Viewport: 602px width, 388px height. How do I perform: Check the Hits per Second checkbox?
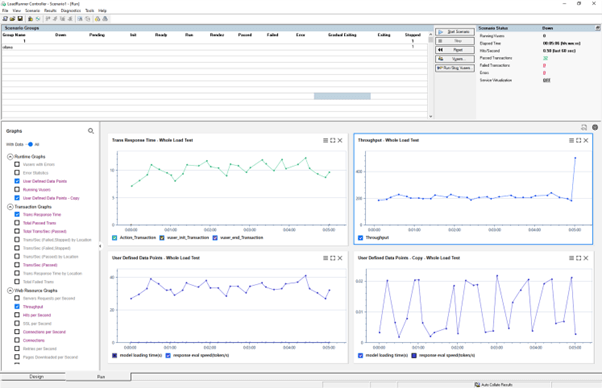[17, 315]
